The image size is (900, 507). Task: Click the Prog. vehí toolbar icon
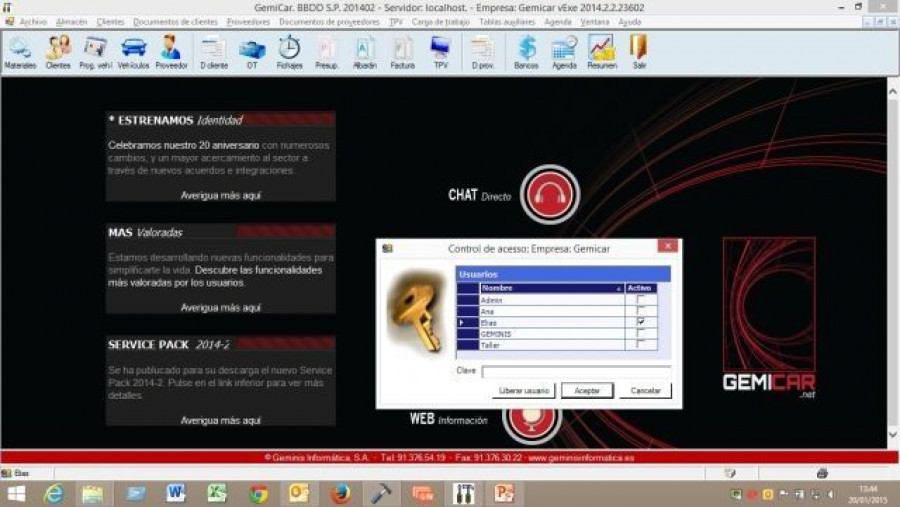95,52
